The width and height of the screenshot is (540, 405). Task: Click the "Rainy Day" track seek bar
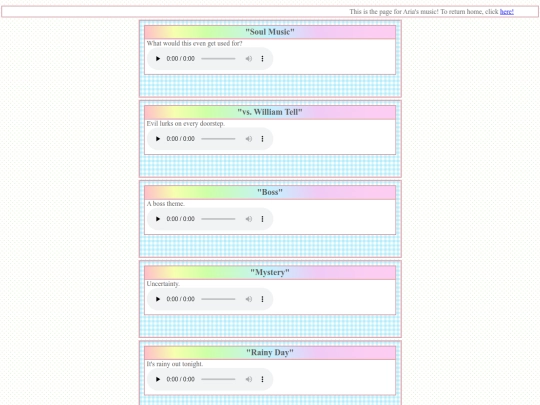click(218, 379)
